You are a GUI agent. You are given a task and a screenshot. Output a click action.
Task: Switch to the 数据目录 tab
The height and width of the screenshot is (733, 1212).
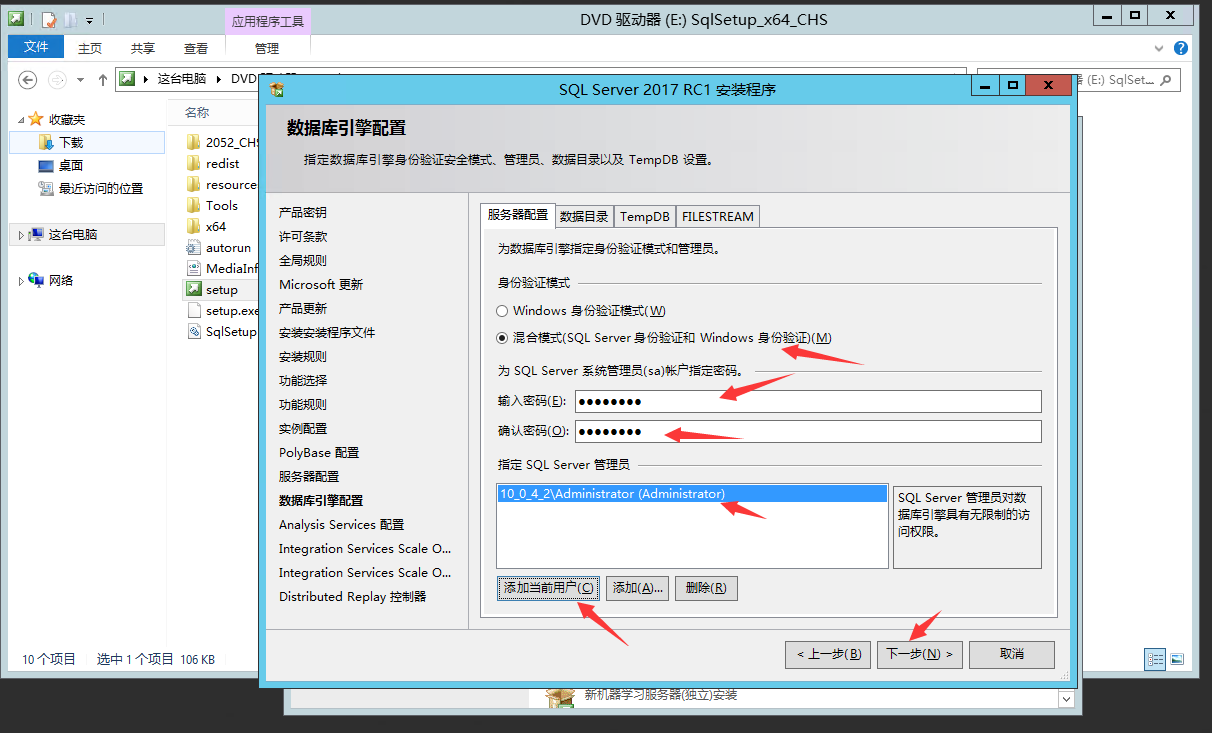coord(584,216)
